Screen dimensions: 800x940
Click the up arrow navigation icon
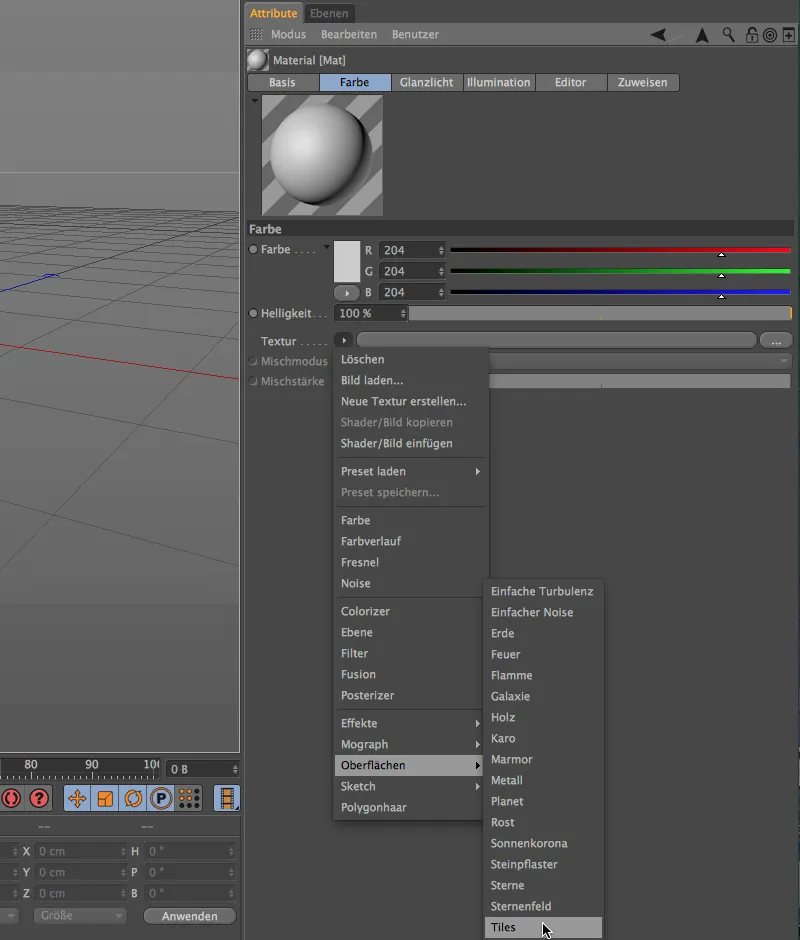click(702, 35)
